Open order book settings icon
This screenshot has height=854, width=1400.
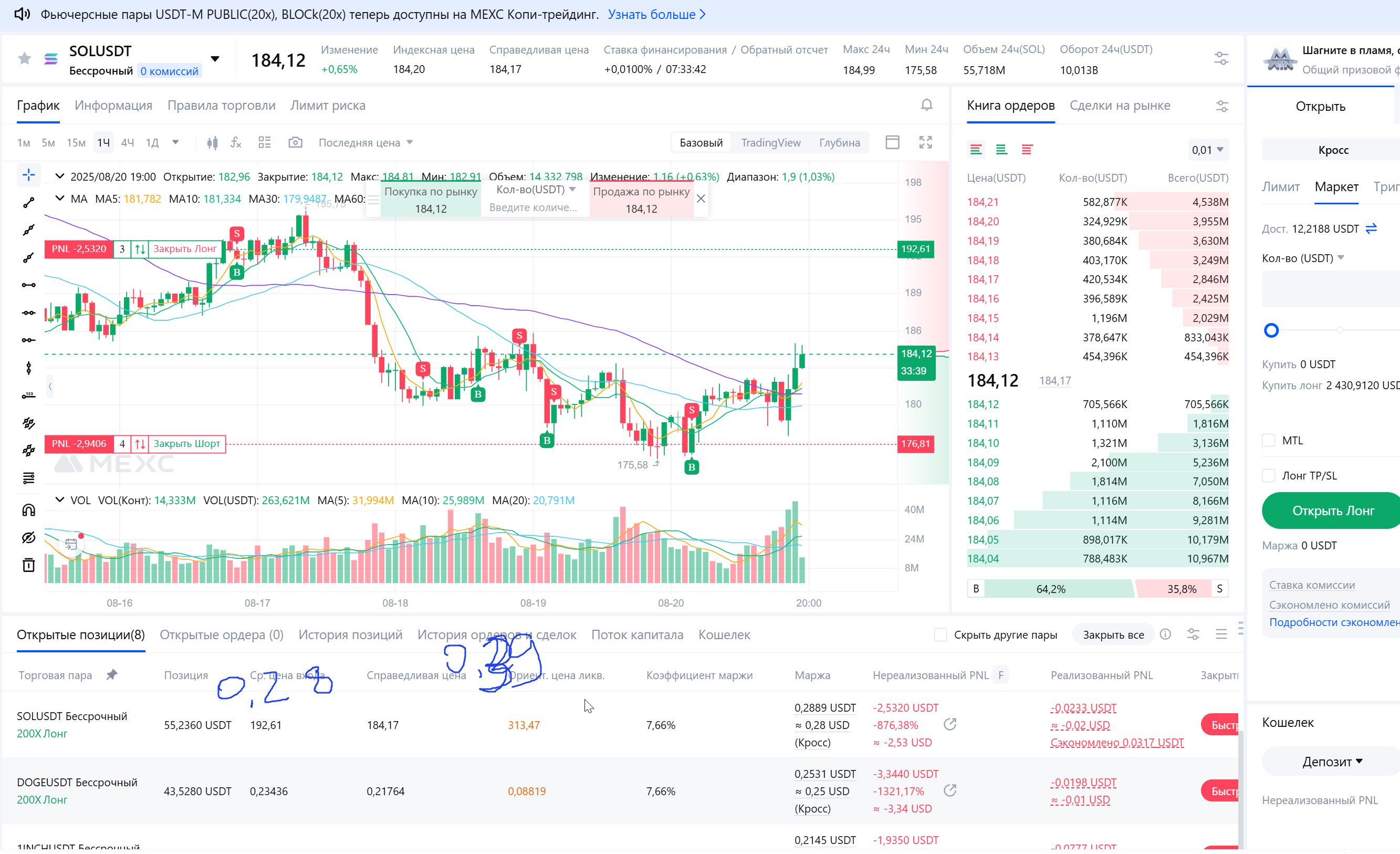tap(1221, 106)
